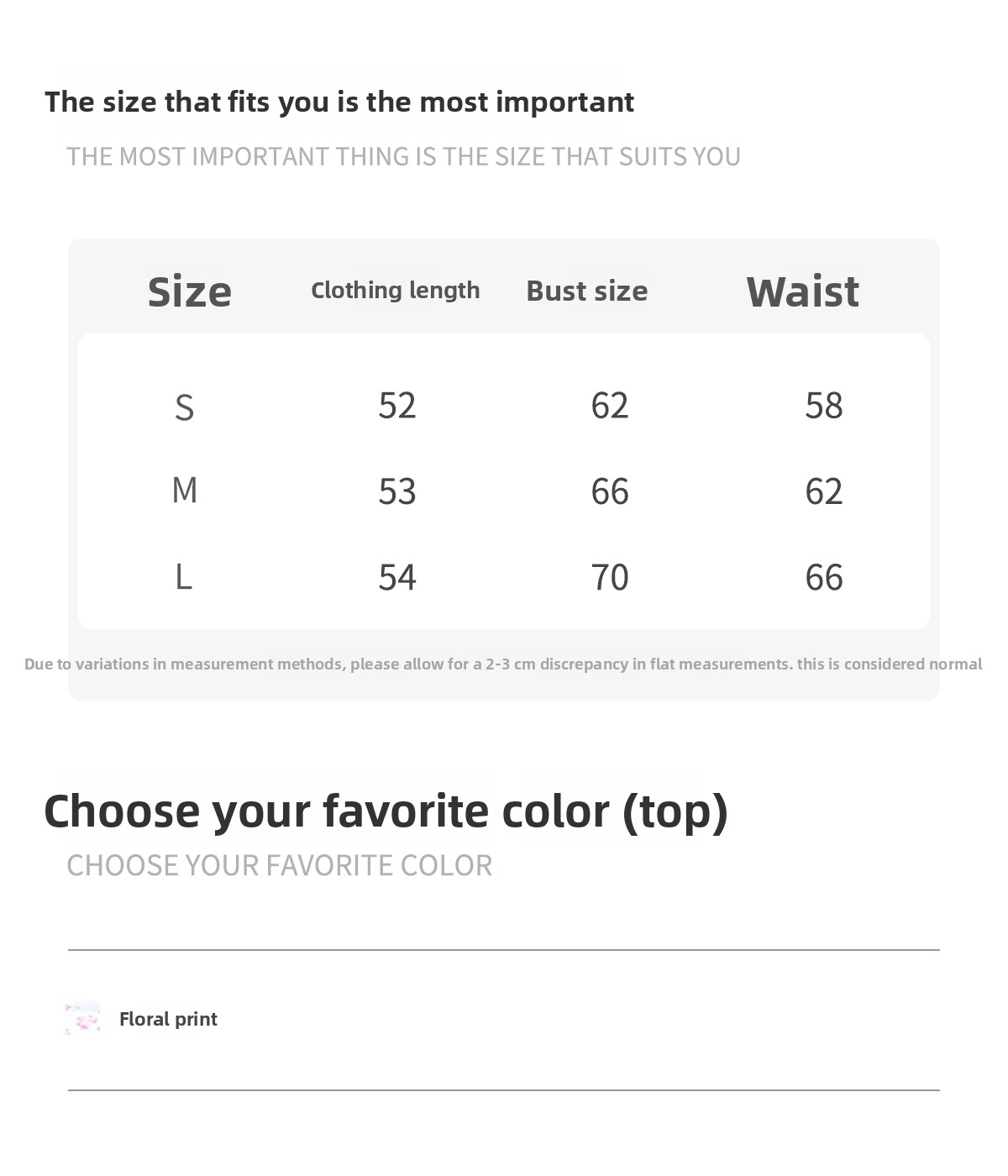Click the 'THE MOST IMPORTANT THING' subtitle
The width and height of the screenshot is (1008, 1176).
coord(404,156)
